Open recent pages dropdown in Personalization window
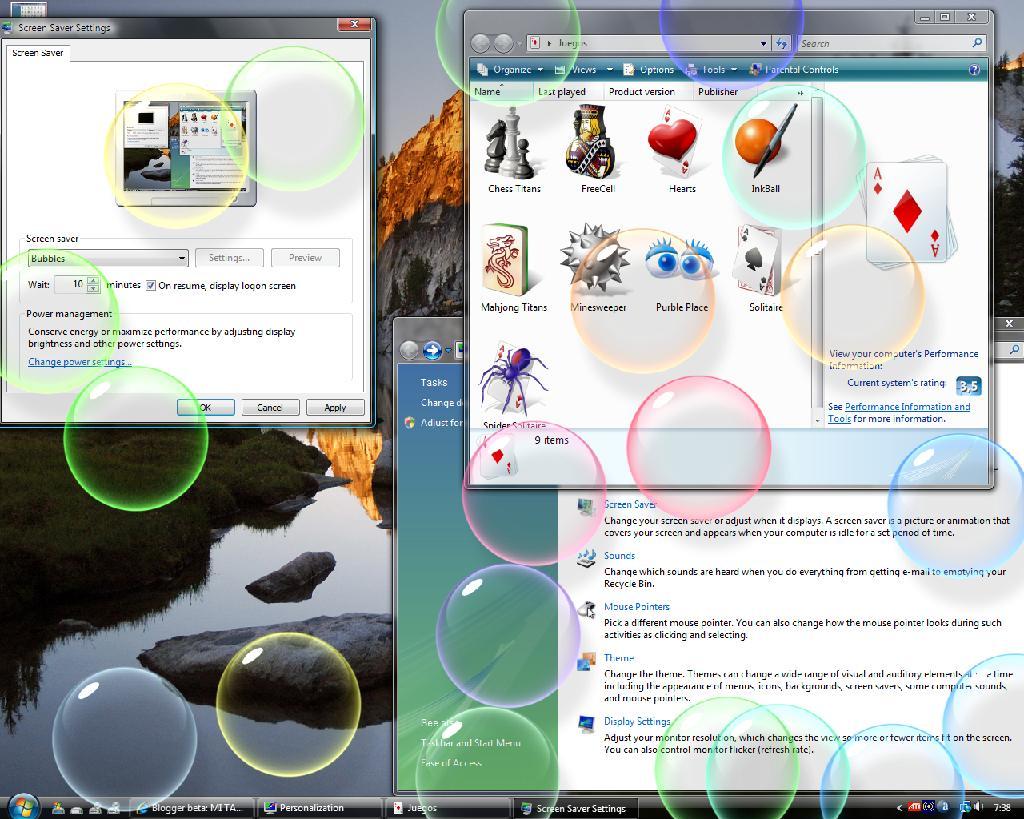The image size is (1024, 819). tap(448, 351)
